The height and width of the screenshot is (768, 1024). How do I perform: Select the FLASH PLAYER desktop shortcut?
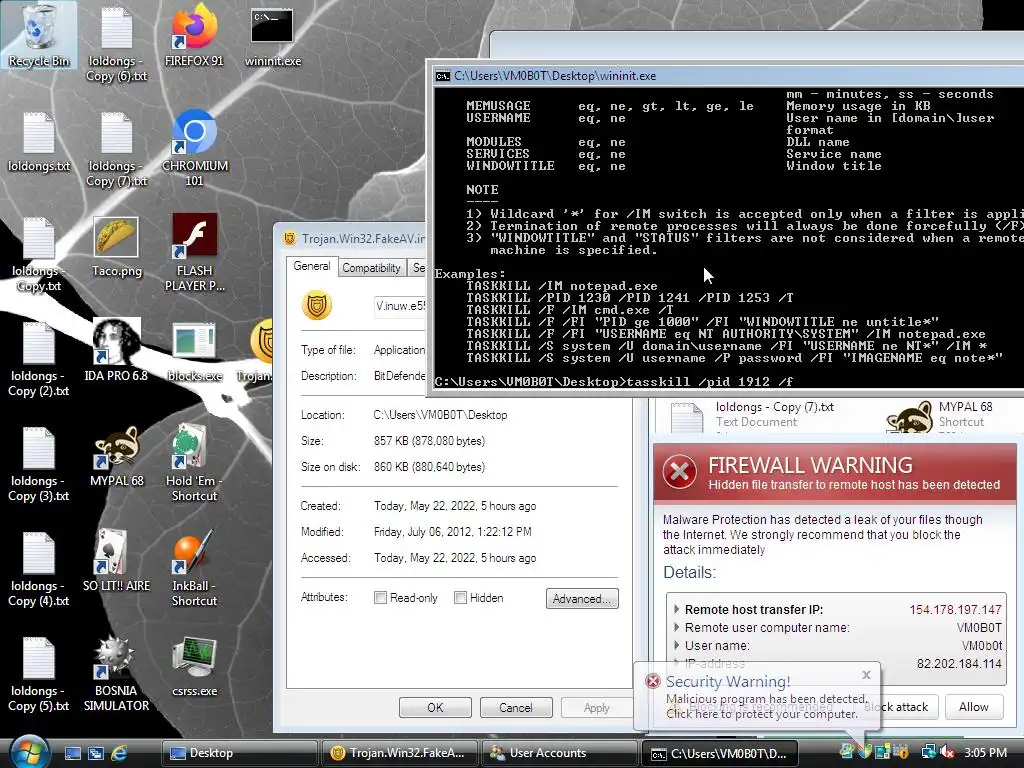pyautogui.click(x=194, y=253)
